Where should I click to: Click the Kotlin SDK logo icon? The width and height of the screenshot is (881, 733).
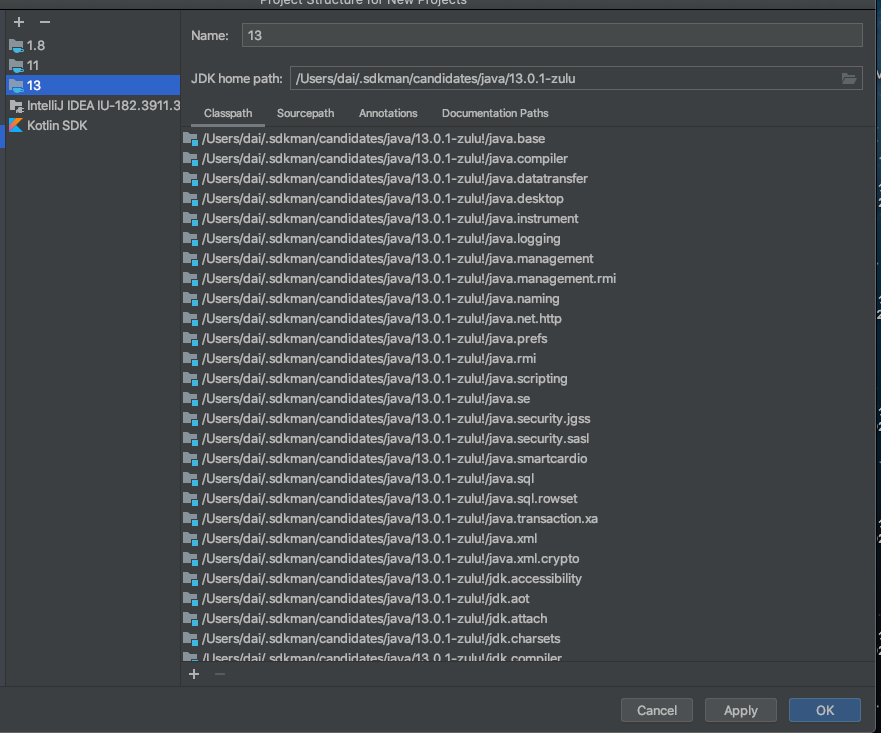click(16, 125)
